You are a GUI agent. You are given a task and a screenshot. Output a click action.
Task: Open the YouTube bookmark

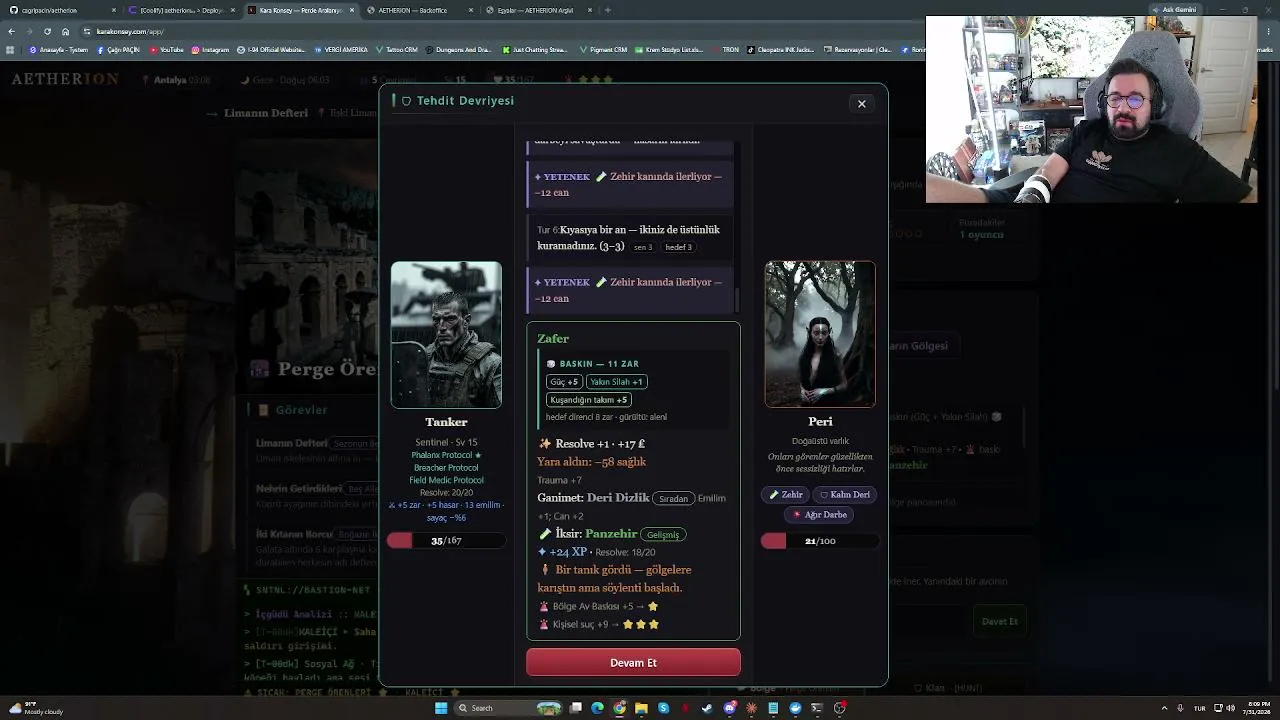pos(167,49)
